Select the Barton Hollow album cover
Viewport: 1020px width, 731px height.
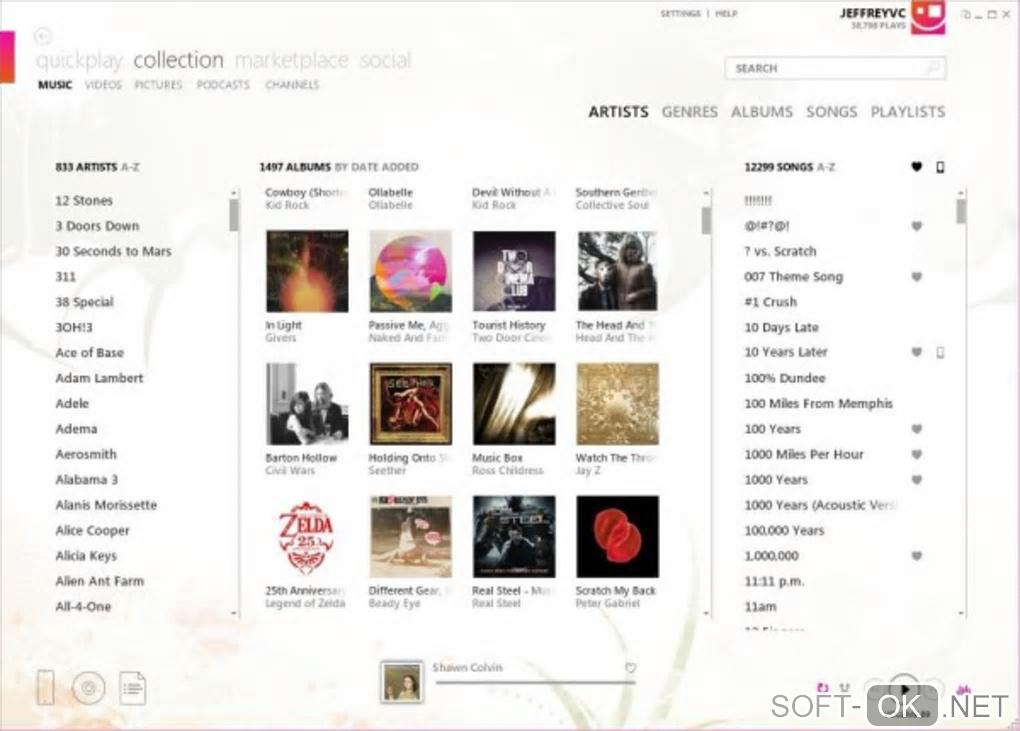[307, 404]
